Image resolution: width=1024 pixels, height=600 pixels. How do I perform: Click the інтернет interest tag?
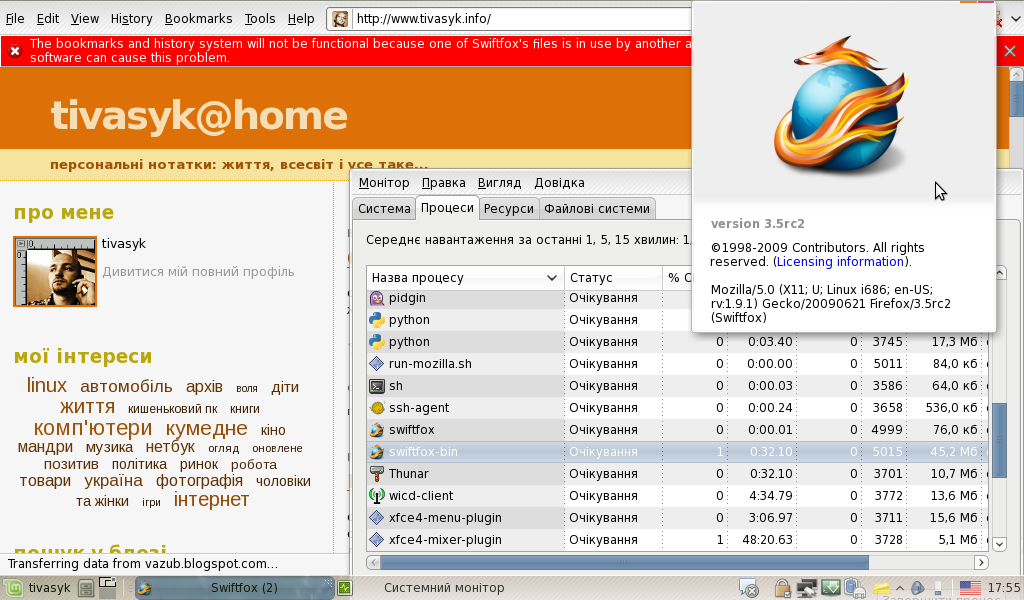[211, 499]
